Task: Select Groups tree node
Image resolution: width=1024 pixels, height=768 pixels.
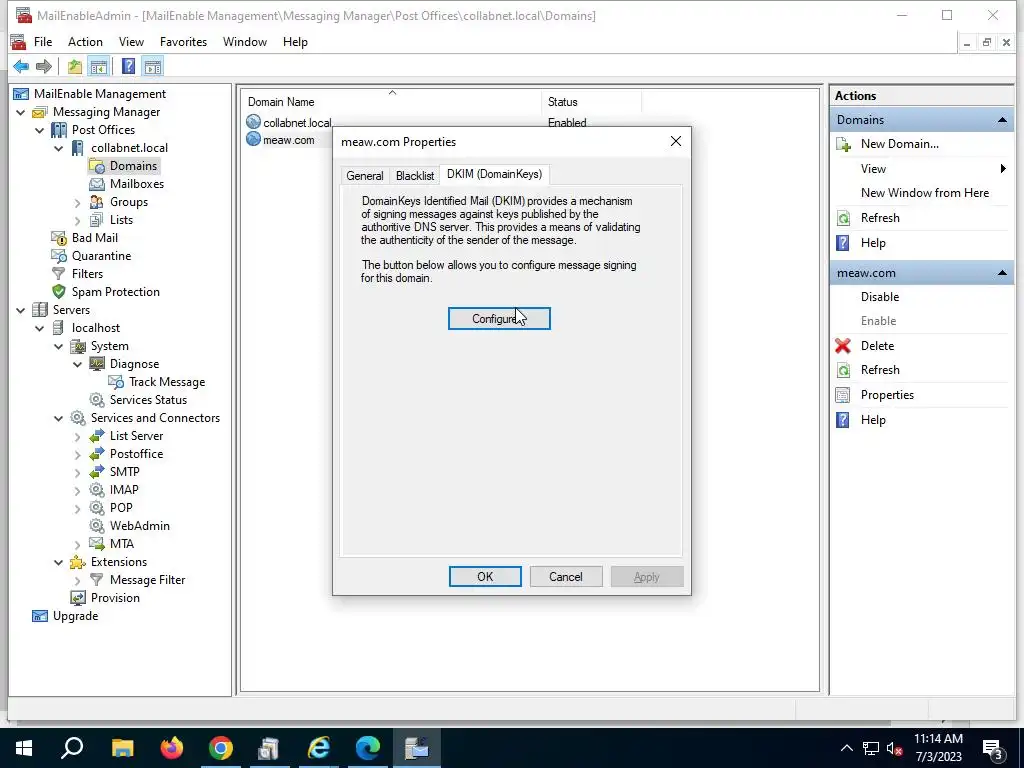Action: [x=129, y=202]
